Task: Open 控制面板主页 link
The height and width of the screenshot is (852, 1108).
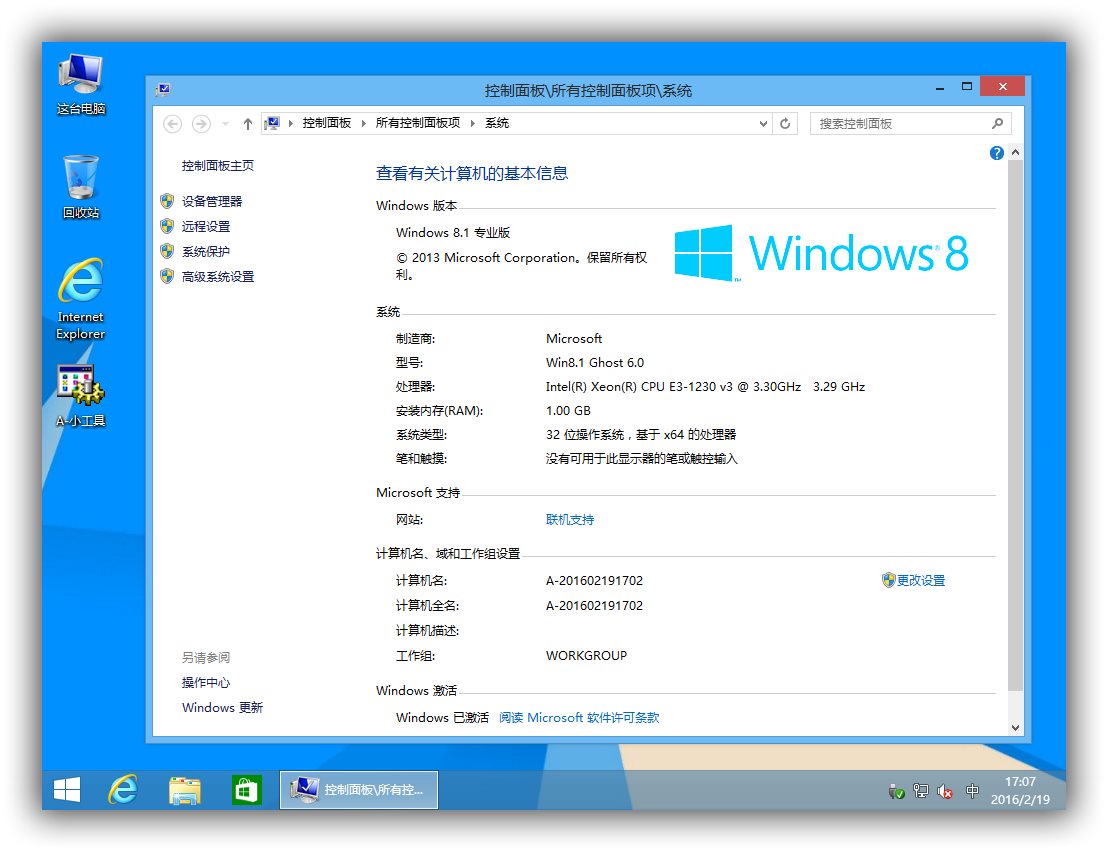Action: coord(218,165)
